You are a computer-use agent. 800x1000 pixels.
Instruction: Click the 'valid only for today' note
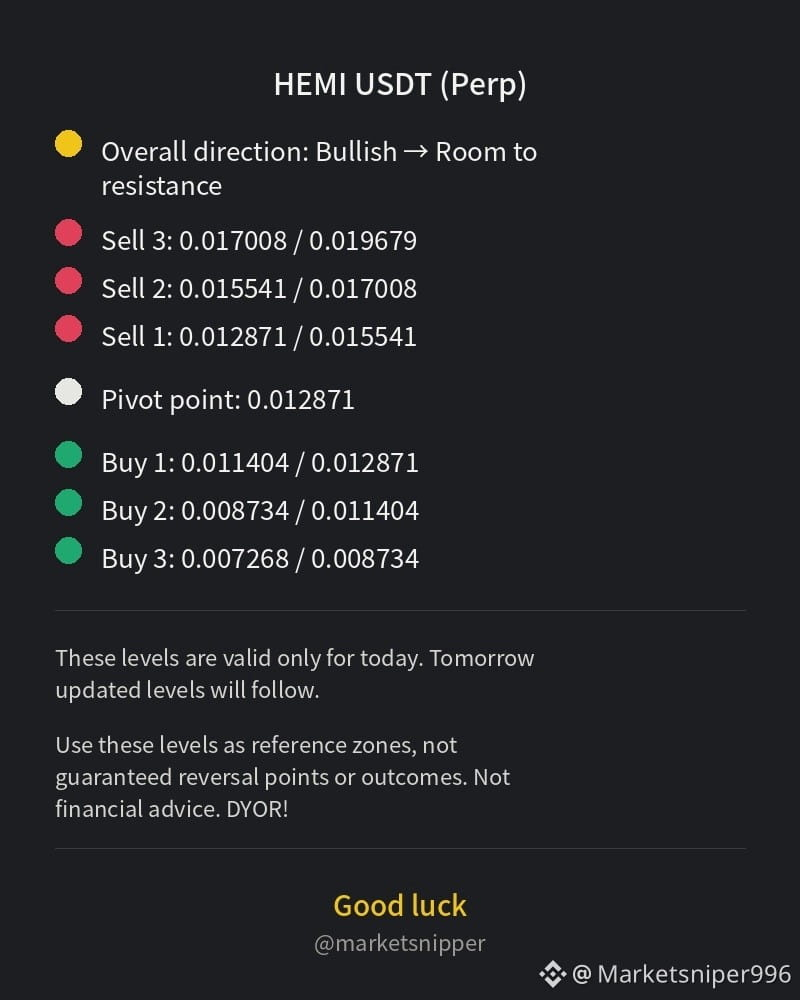(x=295, y=674)
